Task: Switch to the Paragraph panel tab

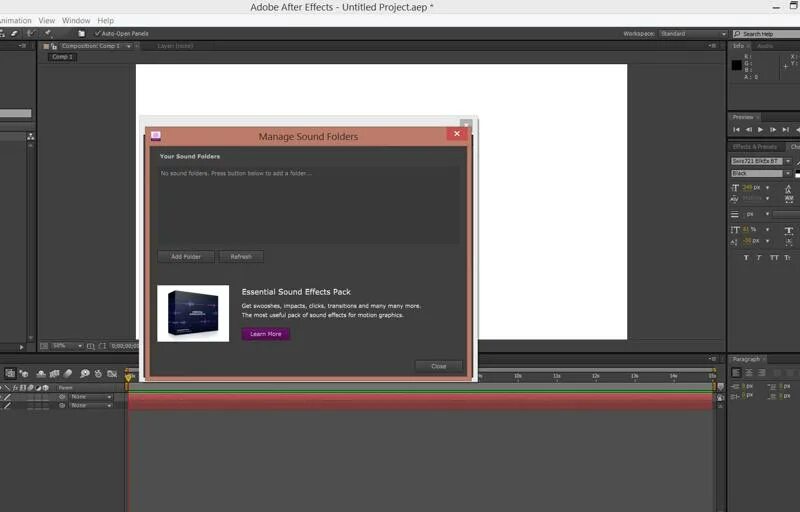Action: point(746,359)
